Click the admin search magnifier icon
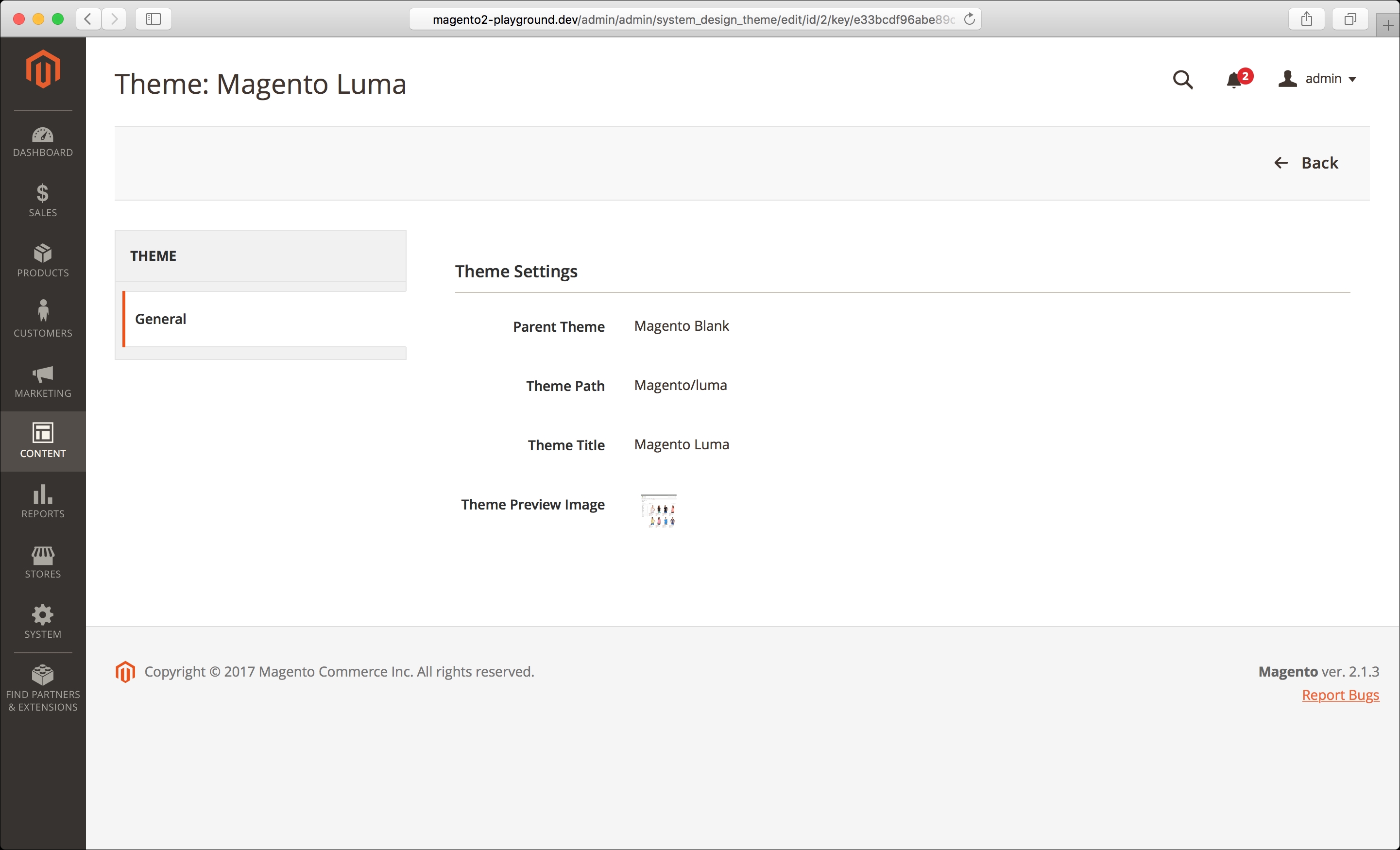1400x850 pixels. [x=1182, y=80]
